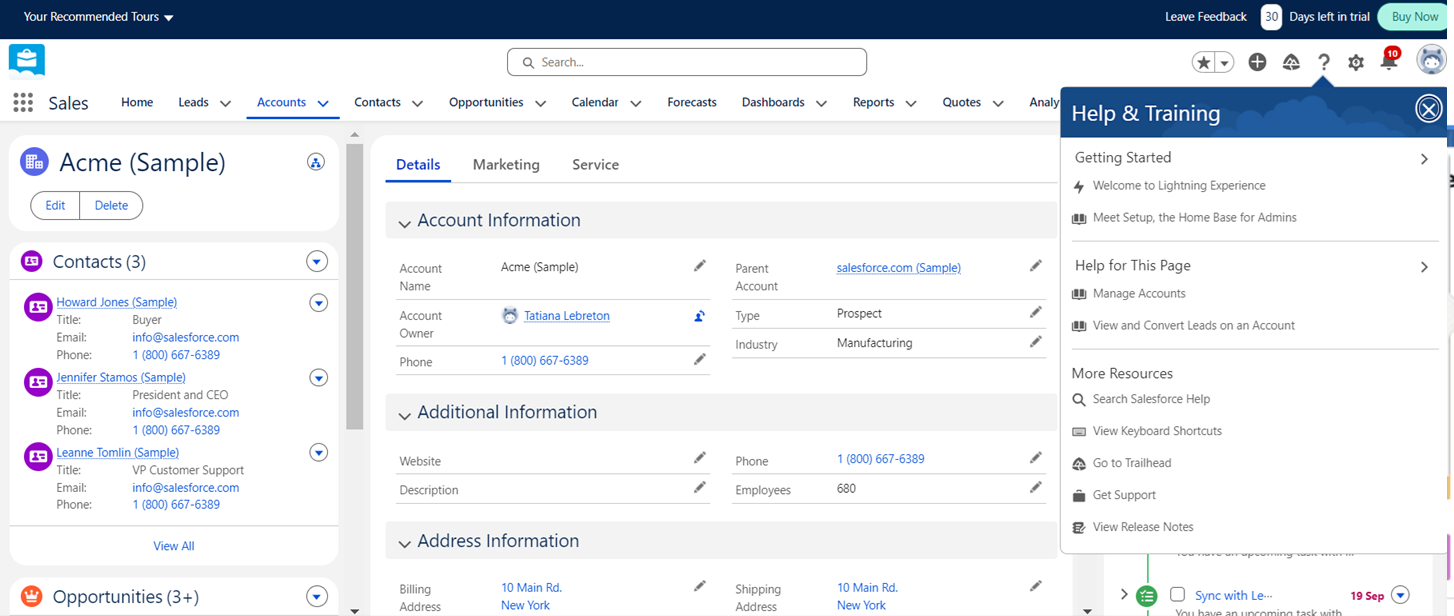Open the dropdown next to Howard Jones (Sample)
The height and width of the screenshot is (616, 1454).
click(318, 302)
